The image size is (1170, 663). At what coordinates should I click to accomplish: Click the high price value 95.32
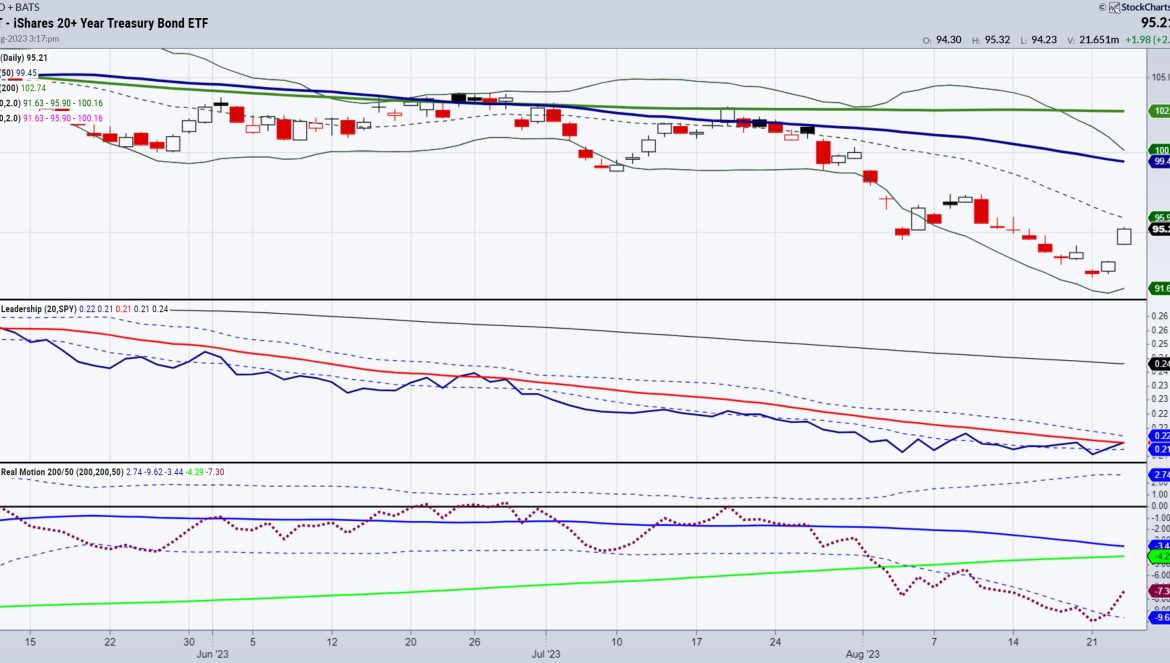997,40
